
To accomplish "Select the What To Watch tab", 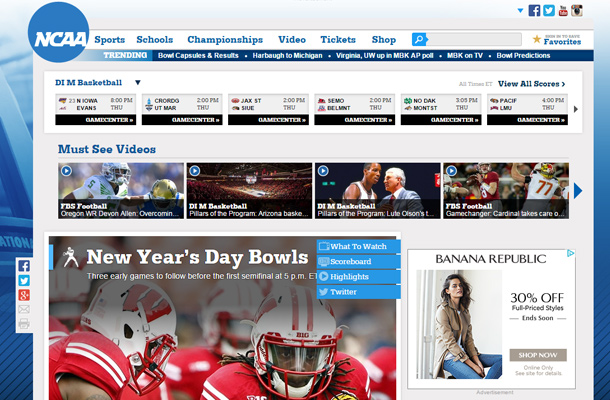I will pyautogui.click(x=357, y=246).
